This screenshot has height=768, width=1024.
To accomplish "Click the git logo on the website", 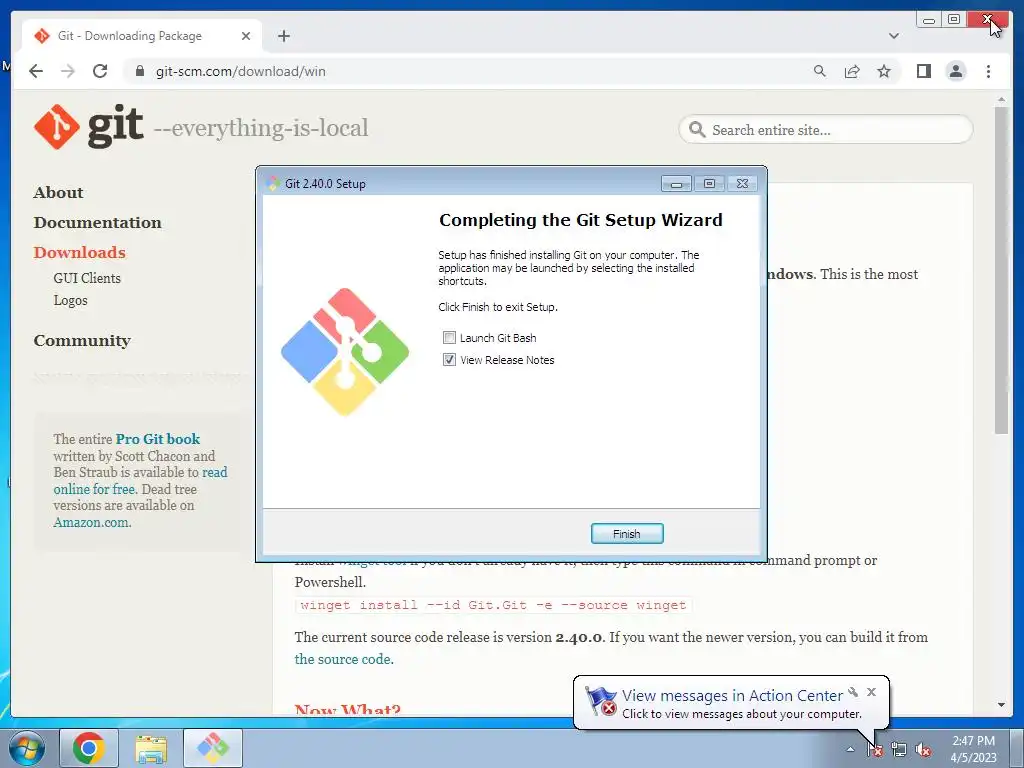I will coord(89,127).
